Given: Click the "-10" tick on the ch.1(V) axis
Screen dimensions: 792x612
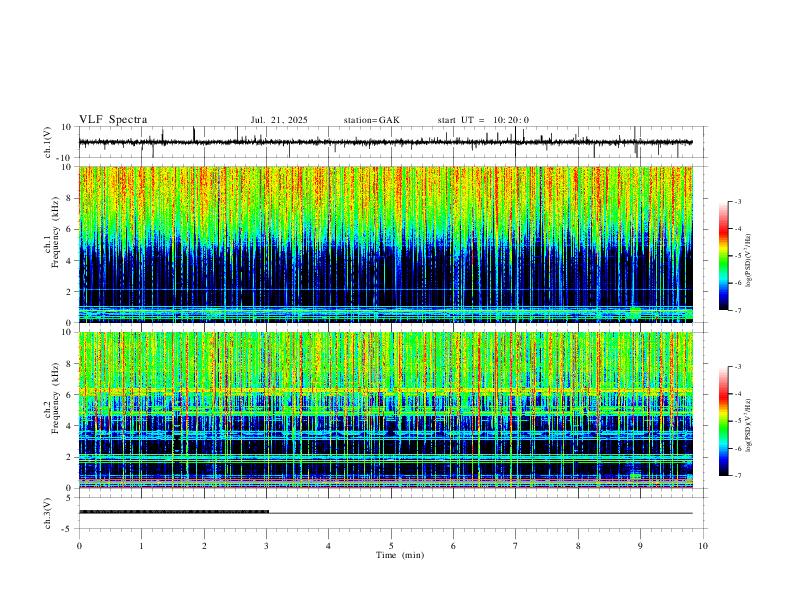Looking at the screenshot, I should tap(64, 158).
